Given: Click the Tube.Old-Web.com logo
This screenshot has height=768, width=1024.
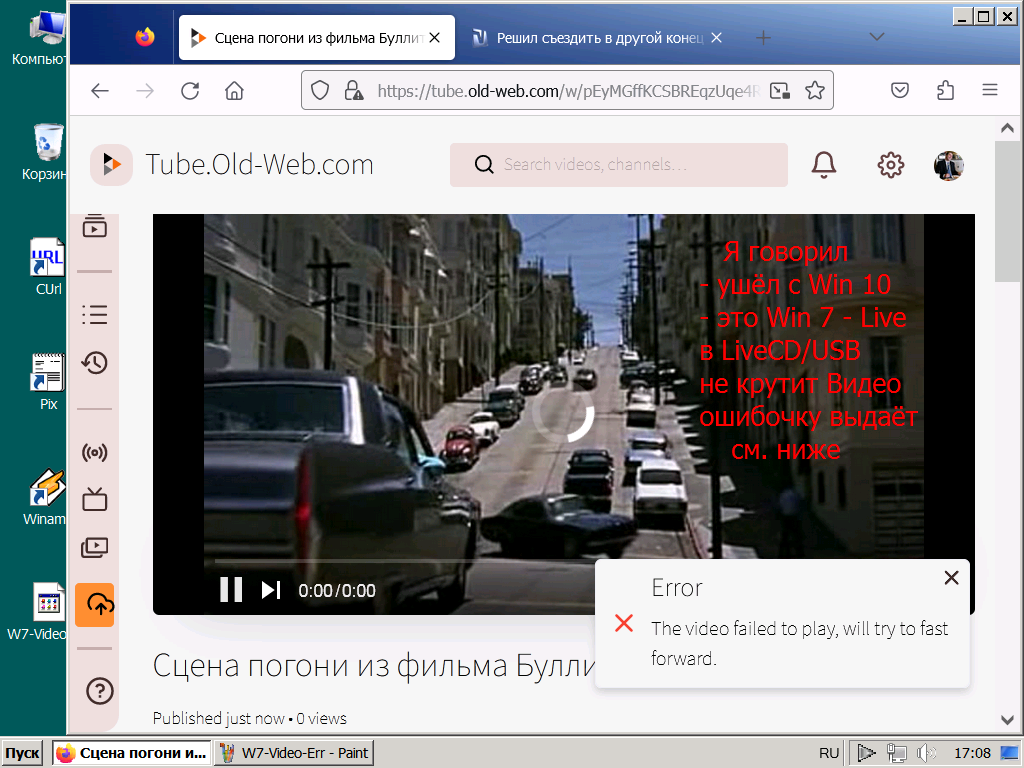Looking at the screenshot, I should [232, 165].
